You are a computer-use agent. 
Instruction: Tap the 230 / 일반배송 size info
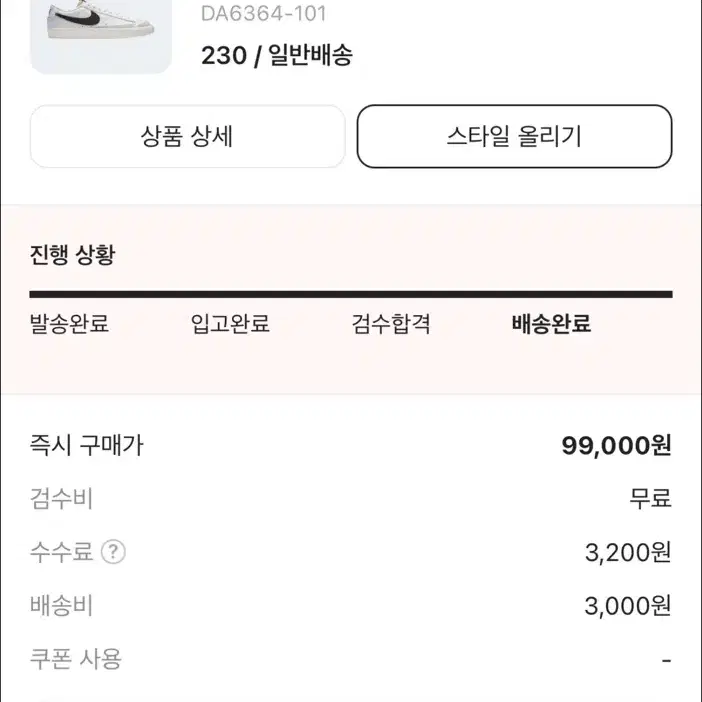[277, 56]
